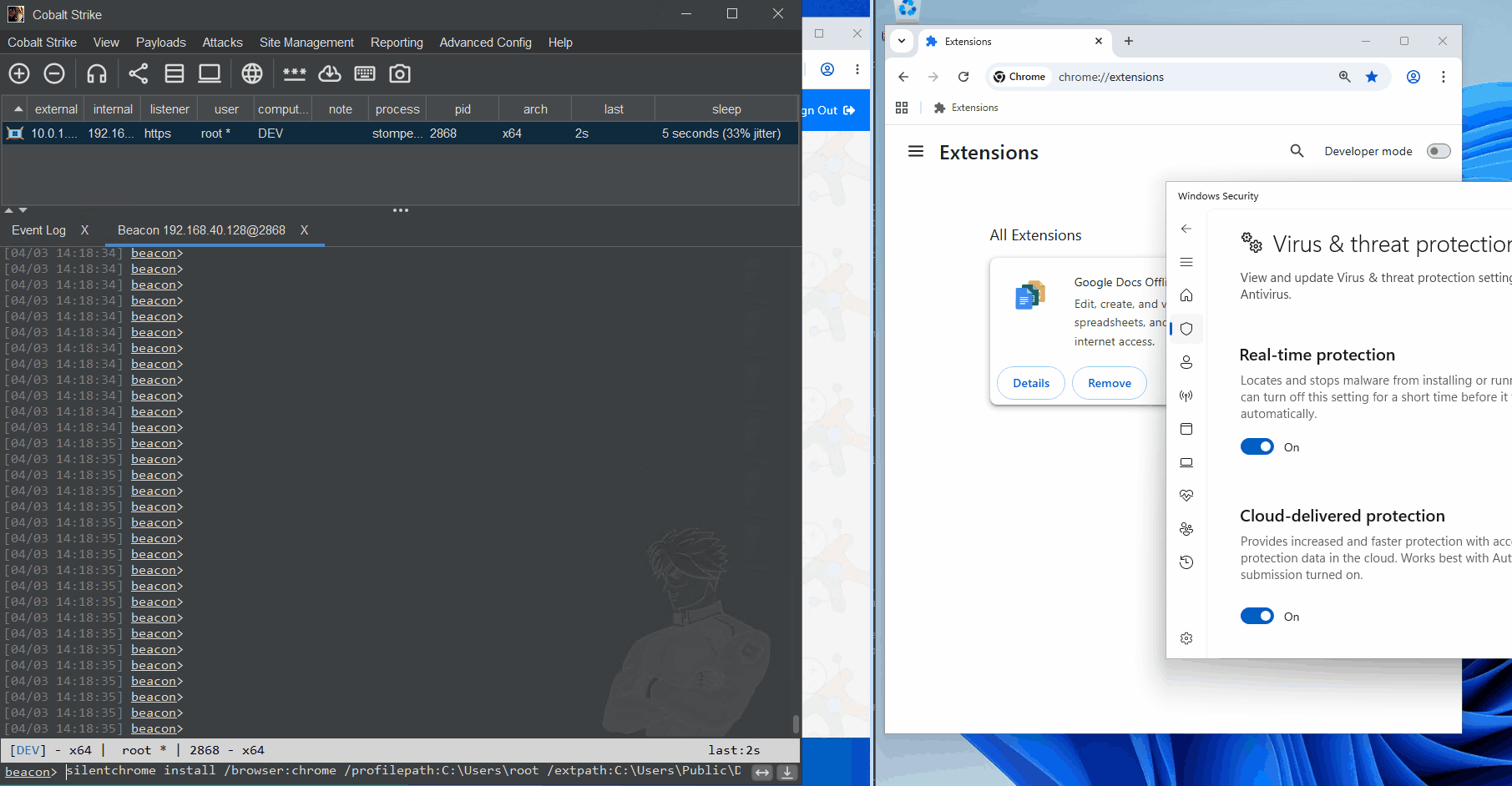Image resolution: width=1512 pixels, height=786 pixels.
Task: Click the Extensions bookmark bar link
Action: point(966,108)
